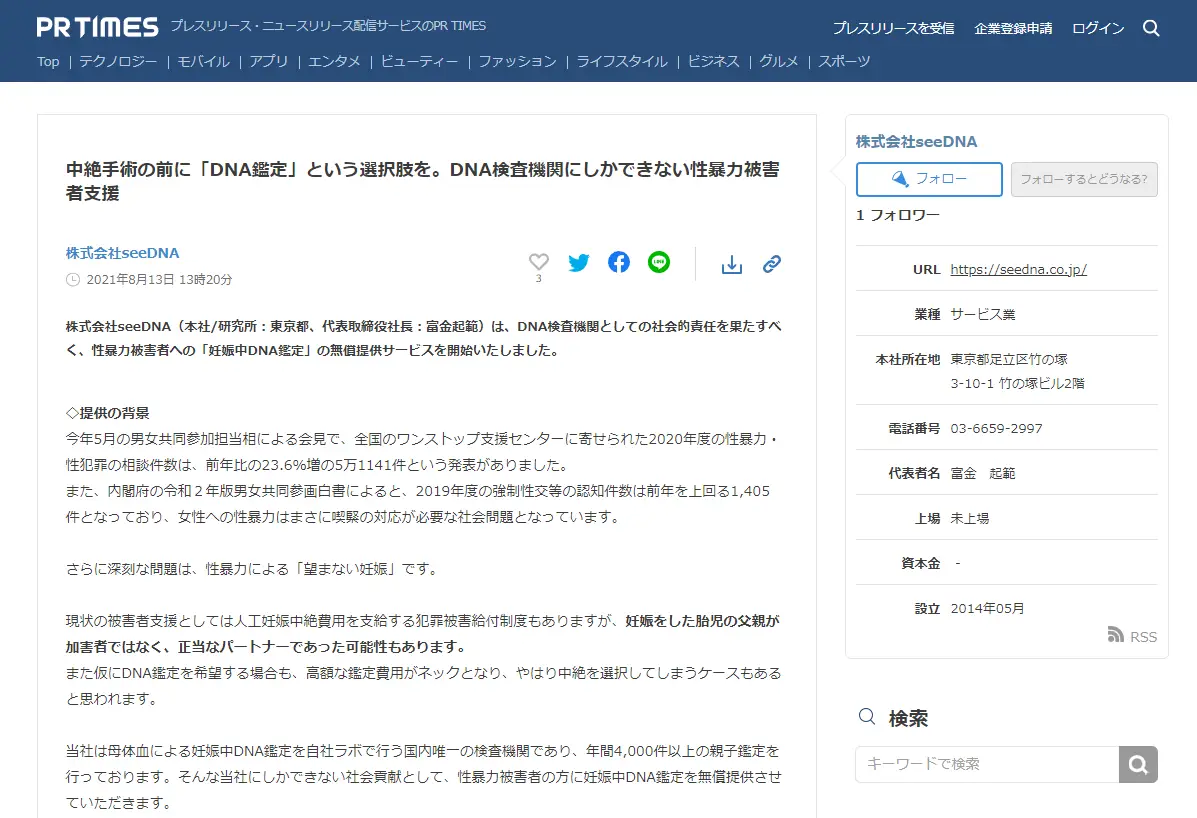Image resolution: width=1197 pixels, height=818 pixels.
Task: Like the article with the heart icon
Action: click(x=539, y=262)
